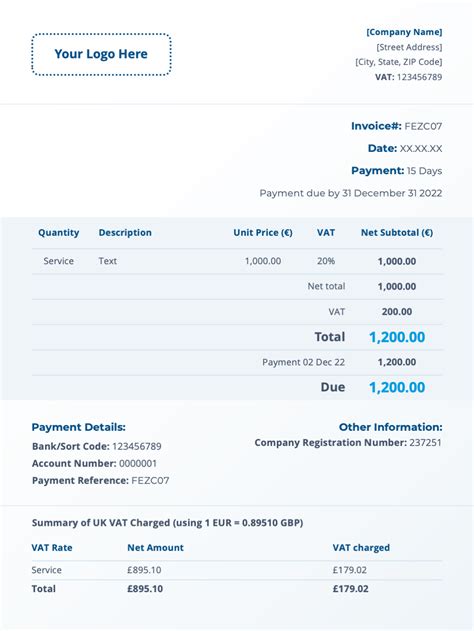Image resolution: width=474 pixels, height=631 pixels.
Task: Select the [Company Name] field
Action: tap(404, 32)
